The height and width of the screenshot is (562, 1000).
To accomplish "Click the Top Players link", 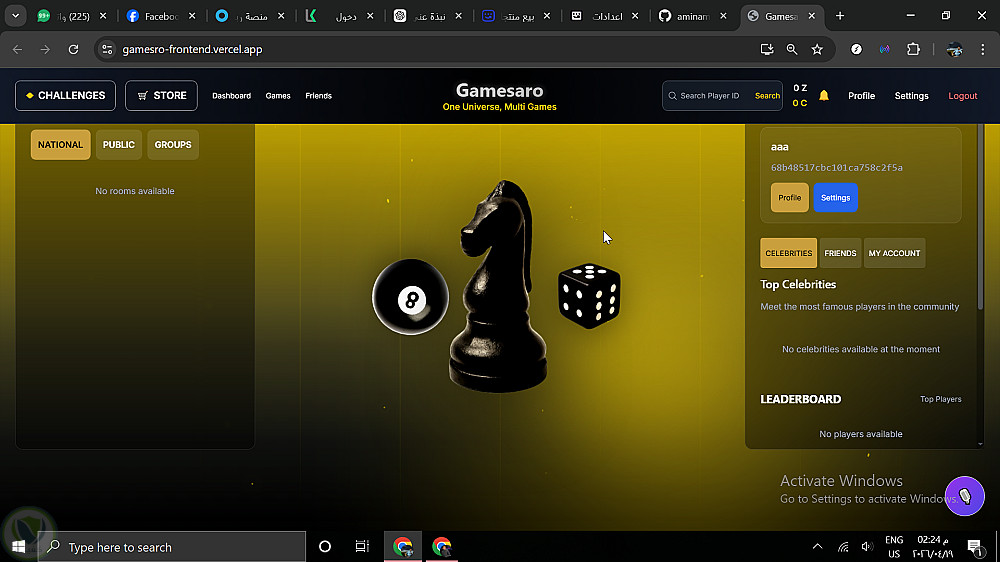I will click(x=941, y=399).
